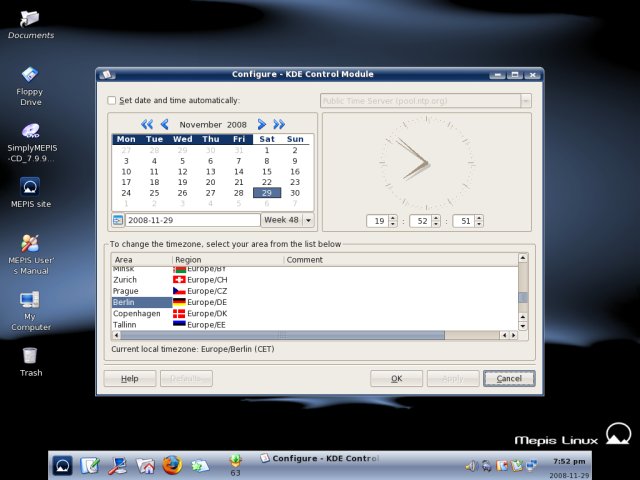640x480 pixels.
Task: Select November 30 in the calendar
Action: (295, 193)
